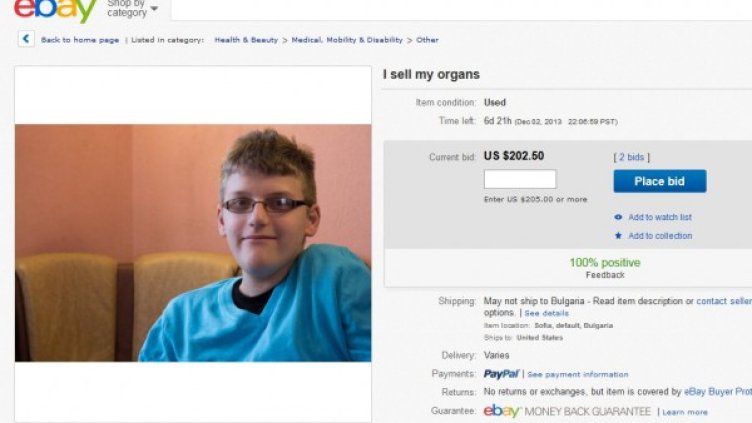Viewport: 752px width, 423px height.
Task: Open the Health & Beauty breadcrumb category
Action: (246, 40)
